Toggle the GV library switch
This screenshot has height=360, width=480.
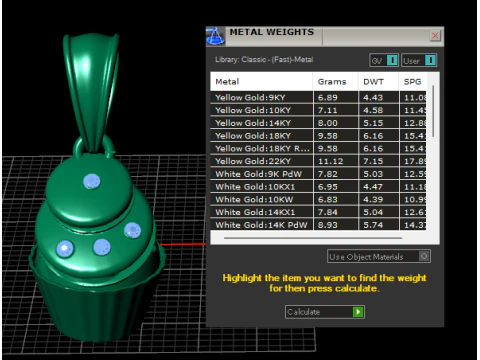[x=384, y=61]
